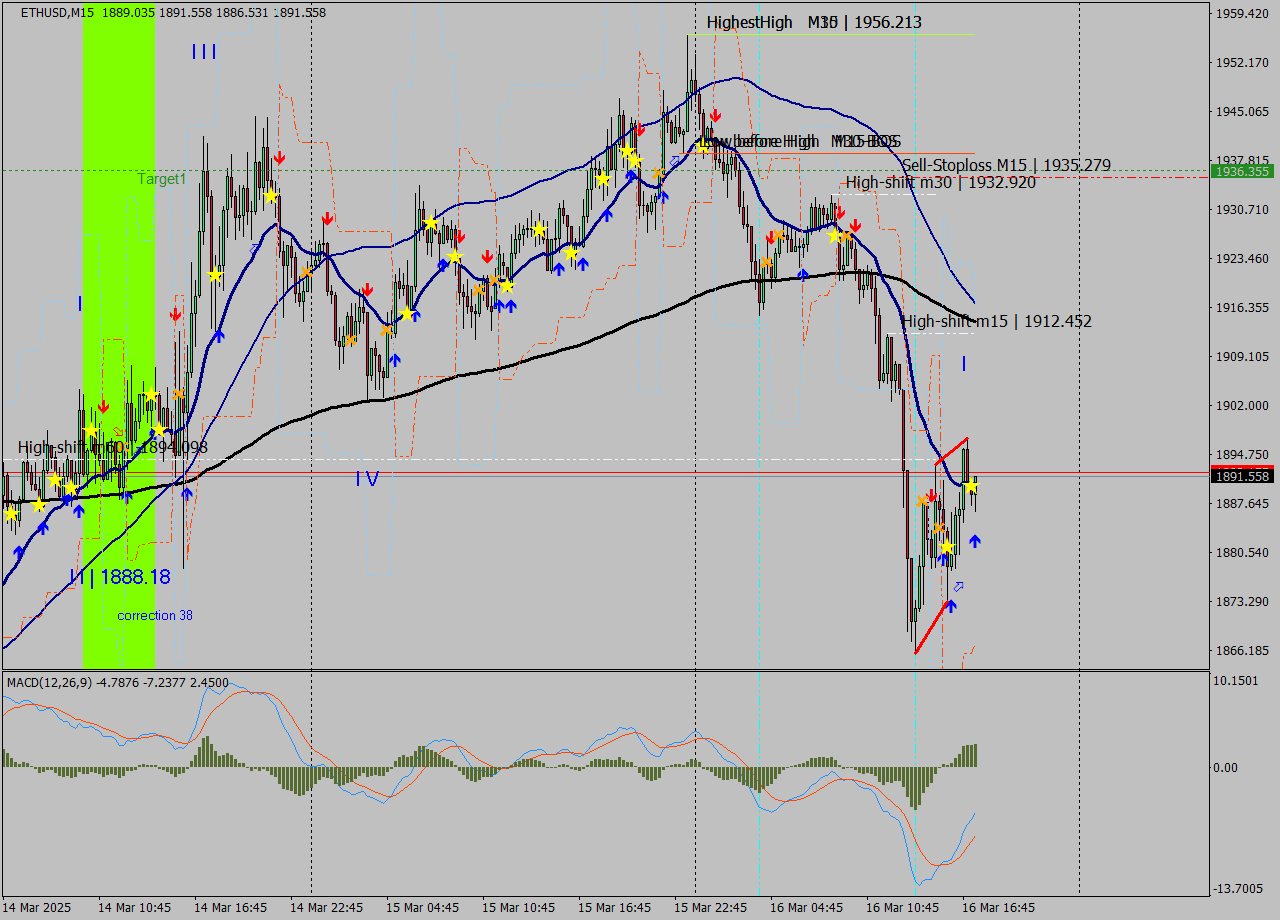Image resolution: width=1280 pixels, height=920 pixels.
Task: Click the II | 1888.18 text object
Action: click(118, 575)
